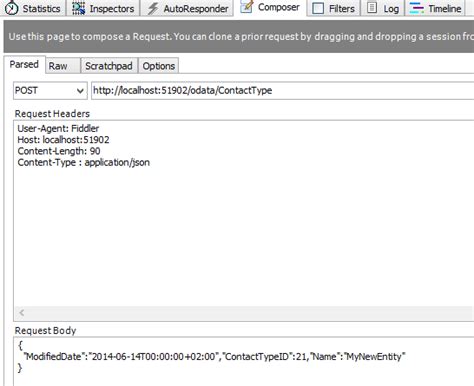474x386 pixels.
Task: Click the Request Headers label
Action: 52,114
